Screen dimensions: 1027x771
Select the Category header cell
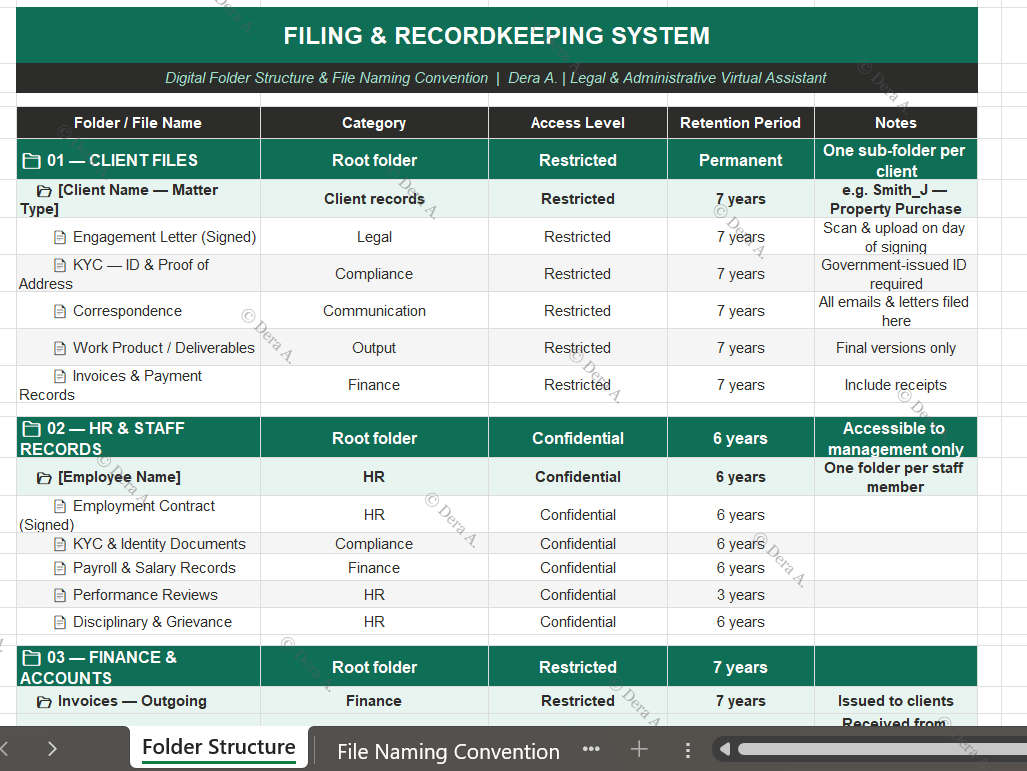[374, 123]
